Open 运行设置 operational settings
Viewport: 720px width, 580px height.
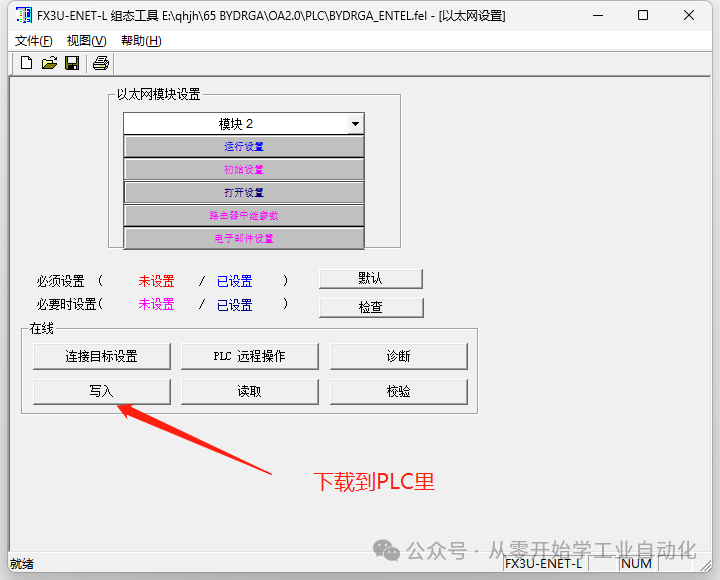244,146
